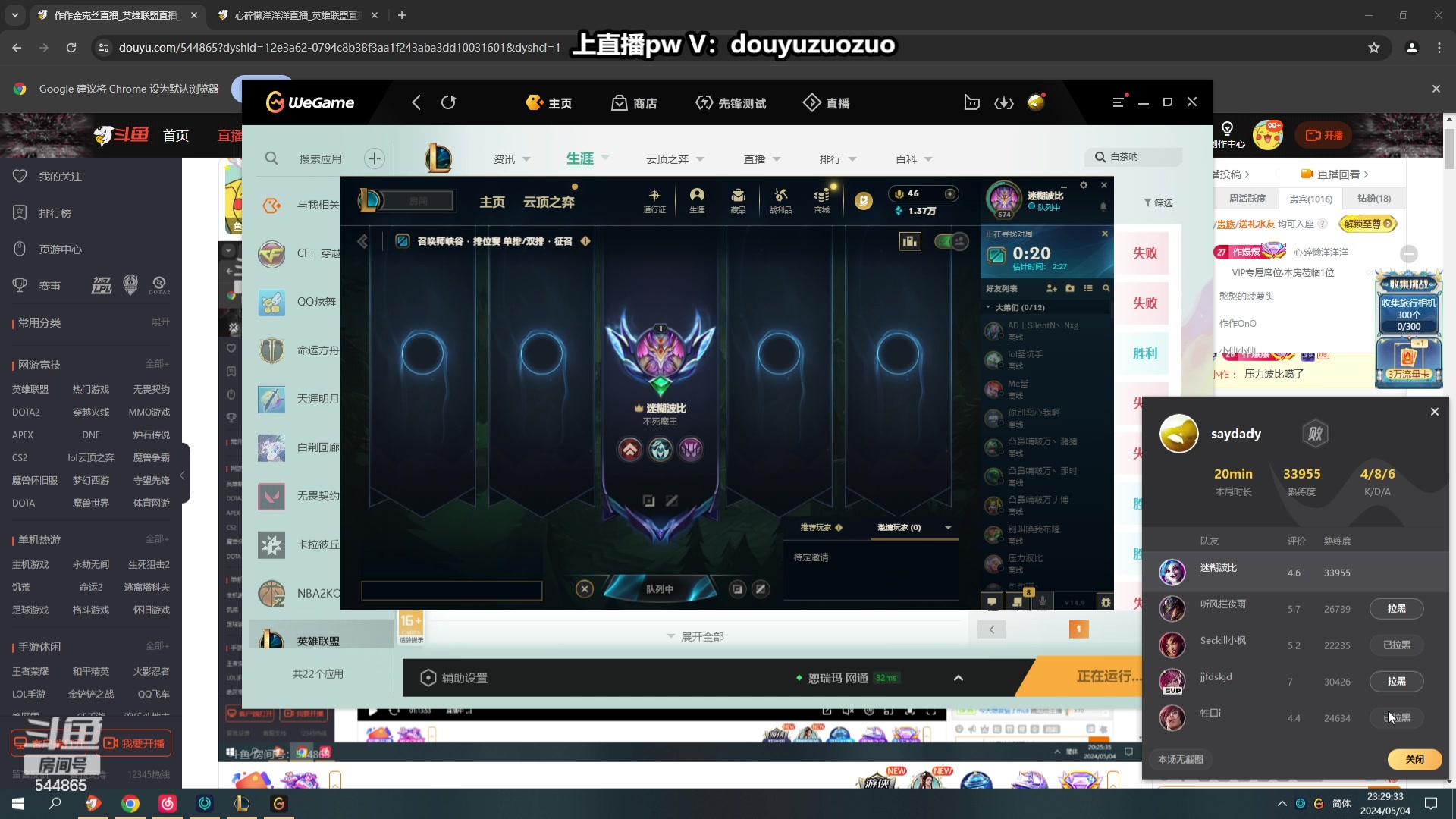Screen dimensions: 1456x819
Task: Close the 正在寻找对局 queue timer panel
Action: (1105, 234)
